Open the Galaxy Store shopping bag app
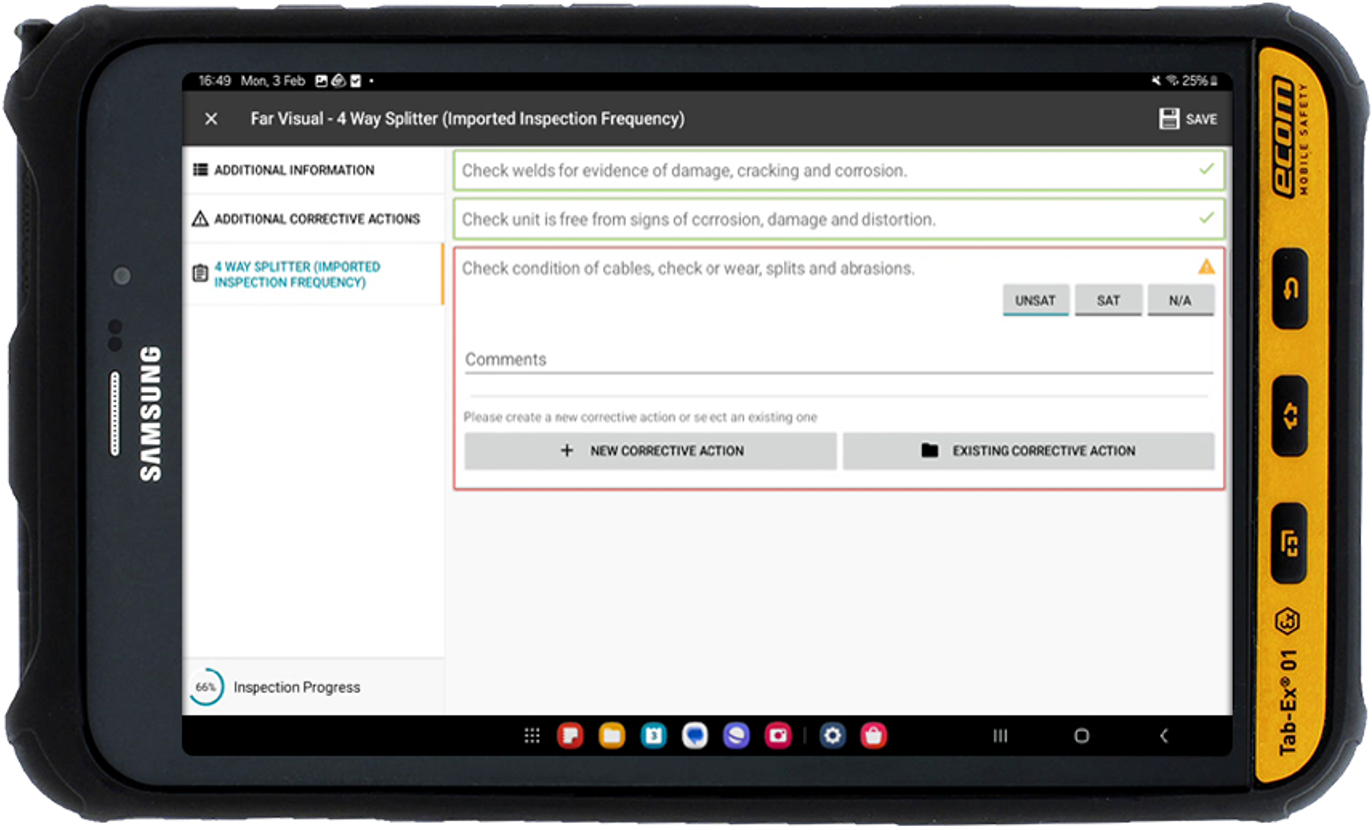 [x=874, y=736]
